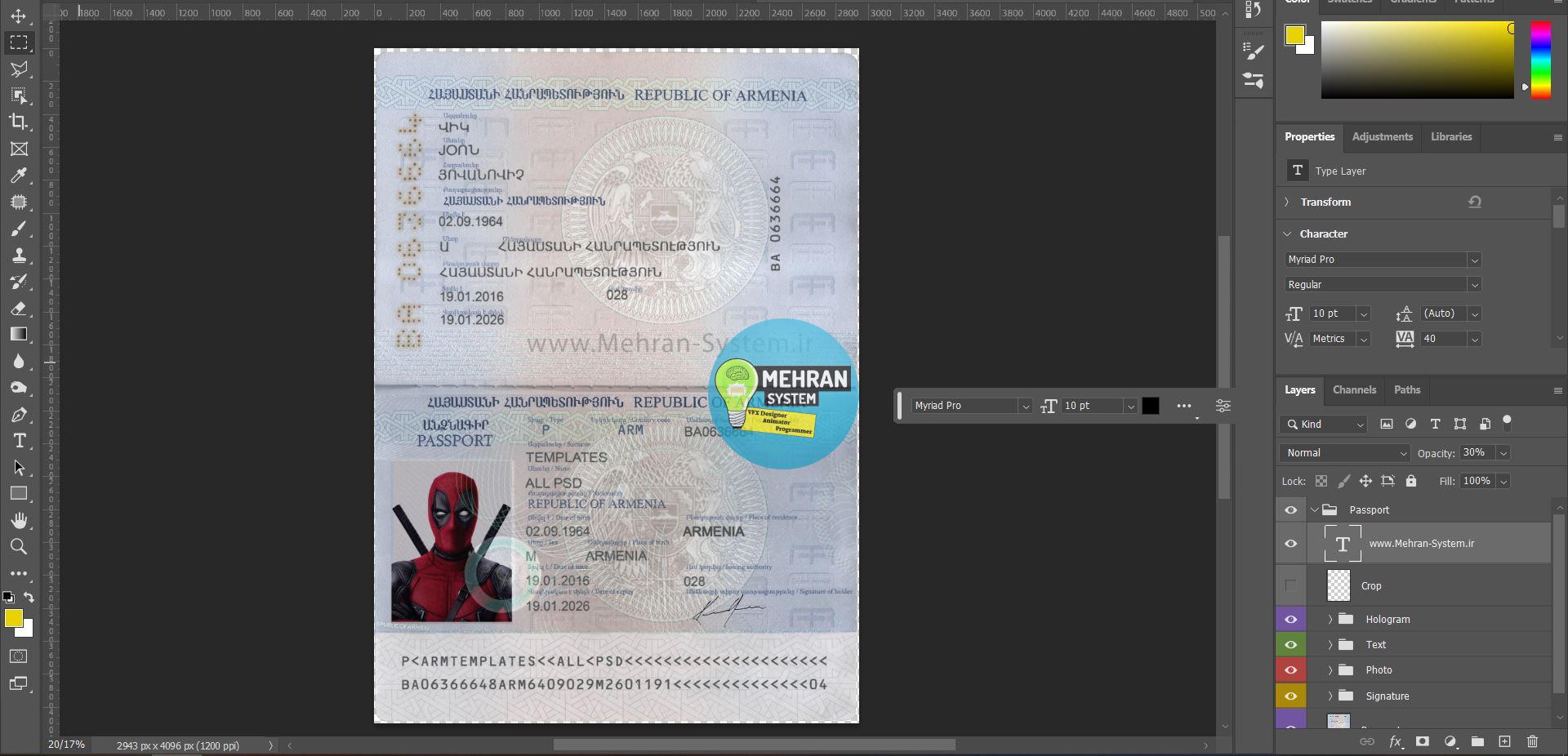Create new fill or adjustment layer

[1450, 742]
